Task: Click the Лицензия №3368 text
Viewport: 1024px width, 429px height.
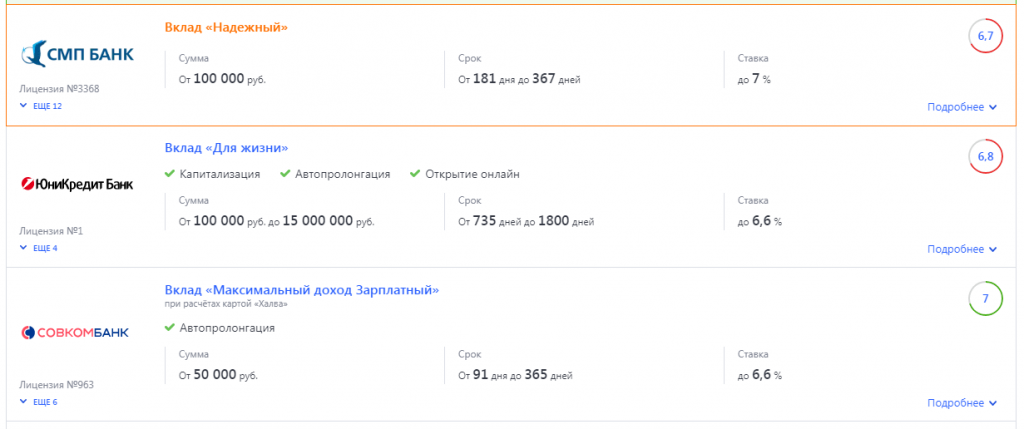Action: [x=59, y=89]
